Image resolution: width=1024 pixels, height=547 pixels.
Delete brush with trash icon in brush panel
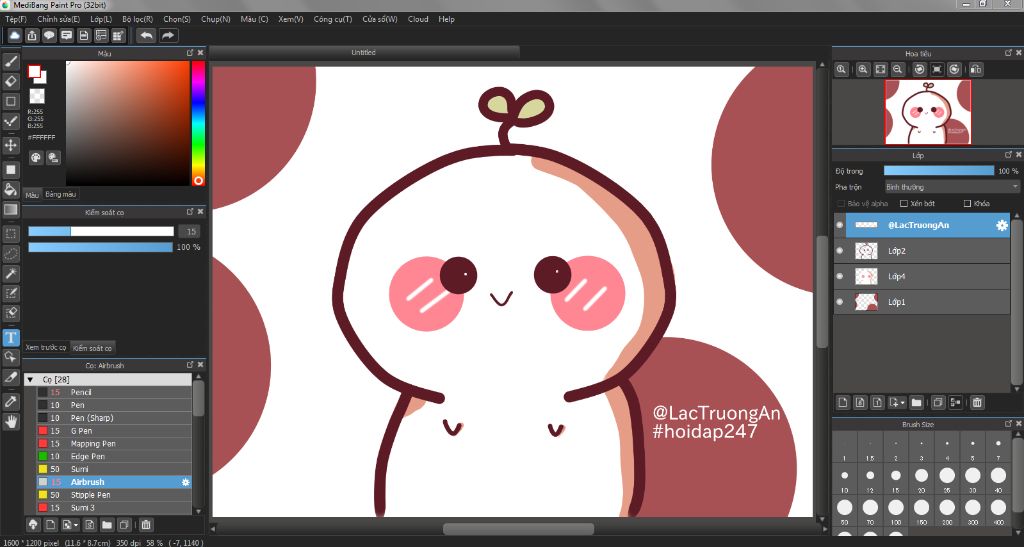pos(146,524)
